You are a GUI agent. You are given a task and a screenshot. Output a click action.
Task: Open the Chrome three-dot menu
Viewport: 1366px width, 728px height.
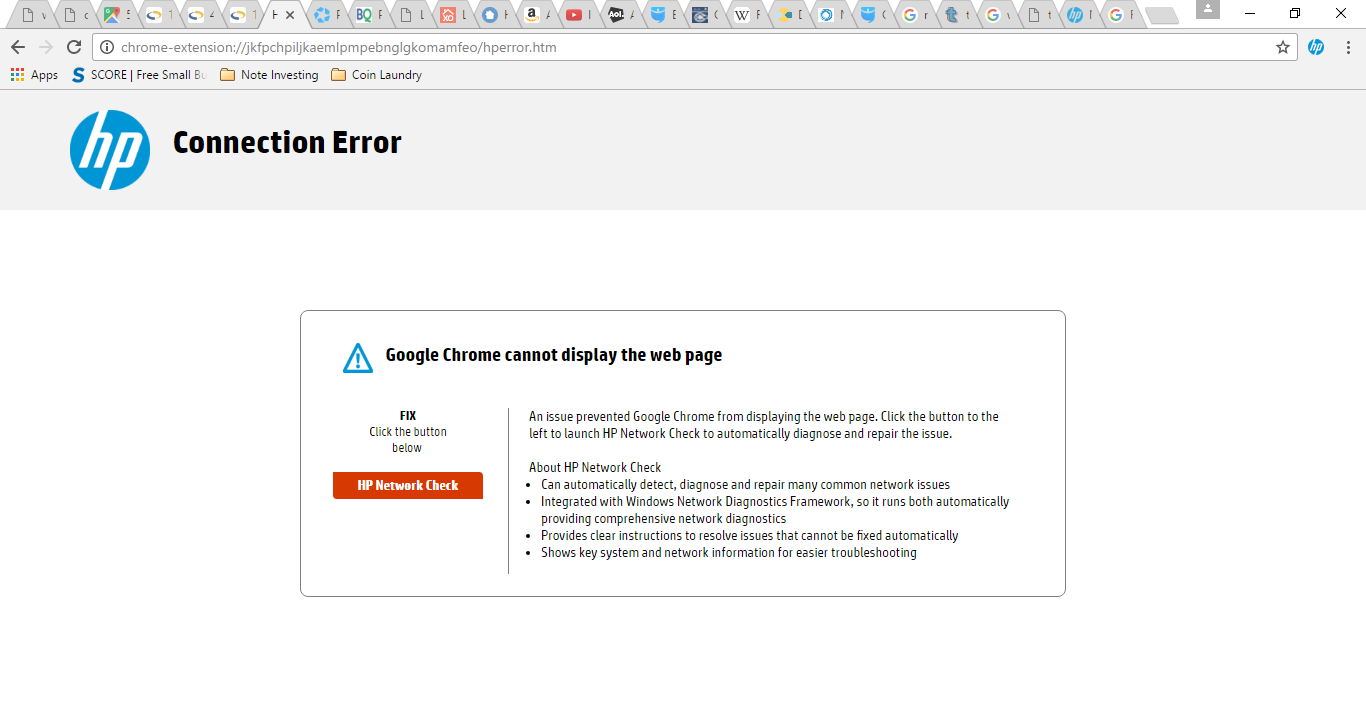pyautogui.click(x=1347, y=47)
